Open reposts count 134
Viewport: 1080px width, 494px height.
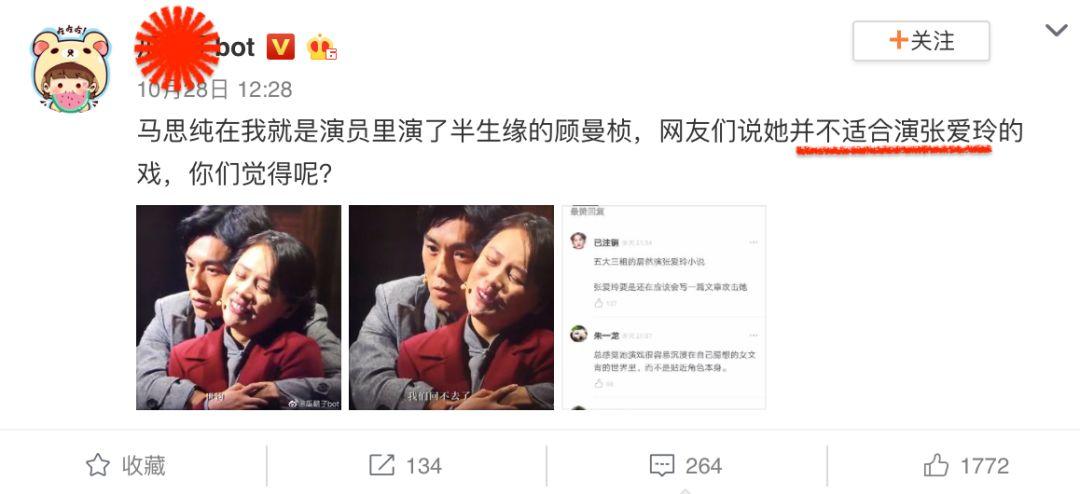pyautogui.click(x=406, y=466)
